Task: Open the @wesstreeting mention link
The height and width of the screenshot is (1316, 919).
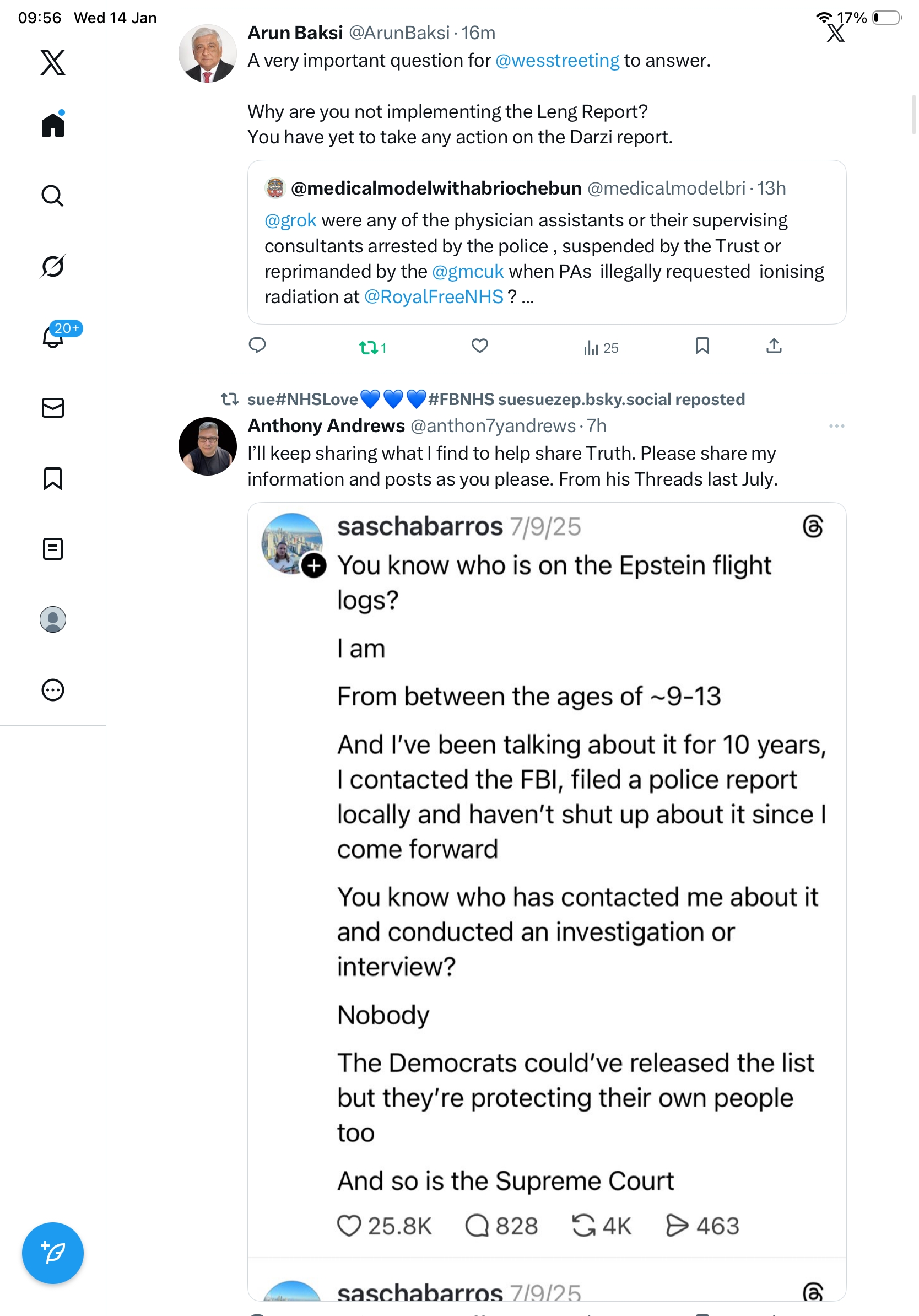Action: pyautogui.click(x=557, y=61)
